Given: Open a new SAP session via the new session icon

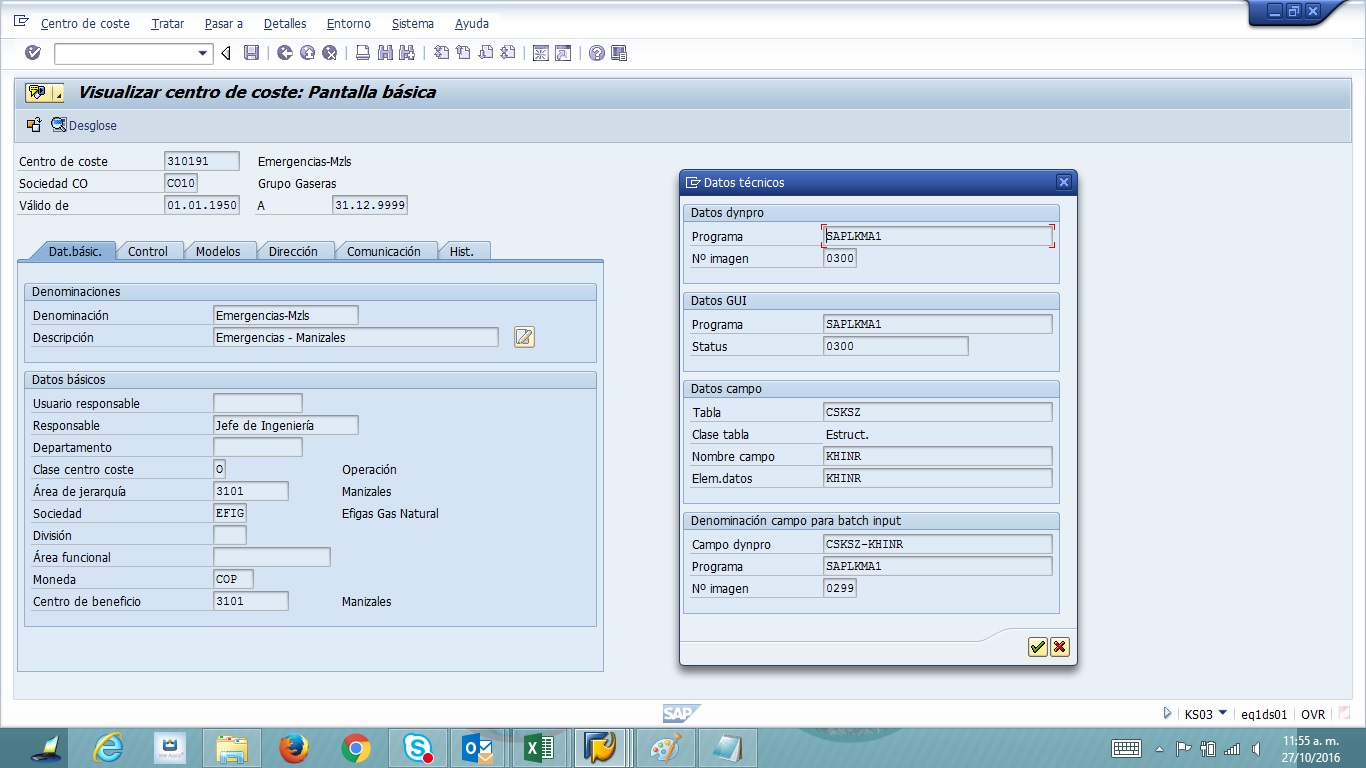Looking at the screenshot, I should click(542, 52).
